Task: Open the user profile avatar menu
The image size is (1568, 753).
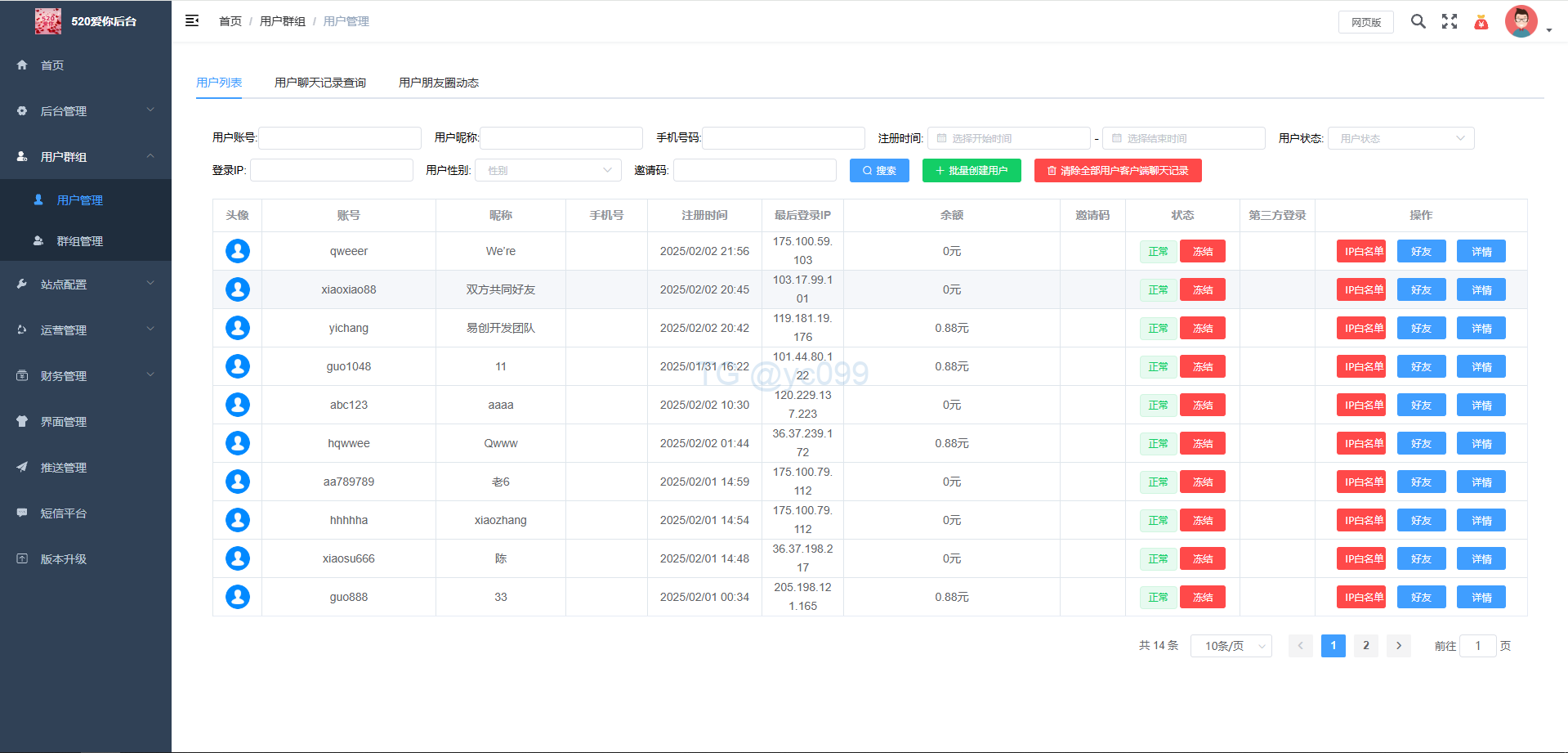Action: pyautogui.click(x=1521, y=22)
